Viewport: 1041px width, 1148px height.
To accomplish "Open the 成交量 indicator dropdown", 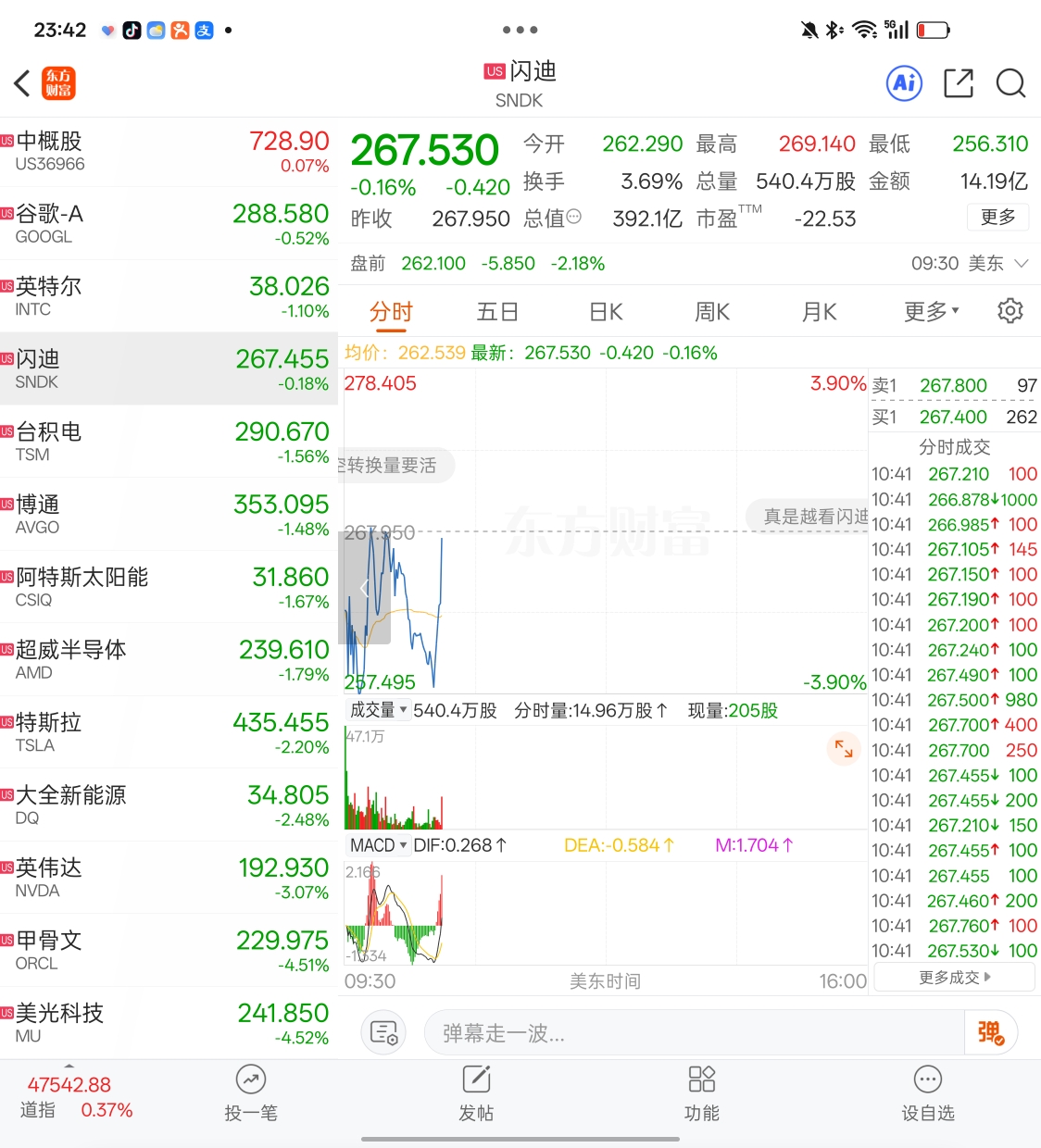I will coord(379,710).
